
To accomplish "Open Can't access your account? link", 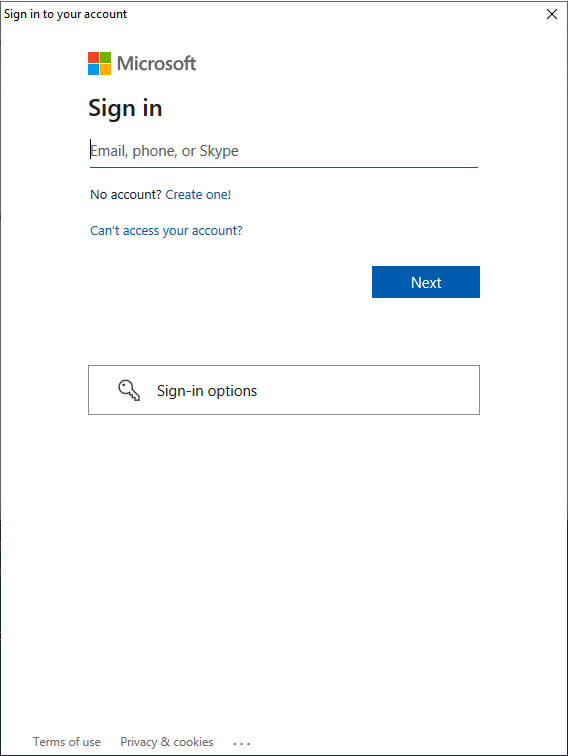I will click(x=166, y=230).
